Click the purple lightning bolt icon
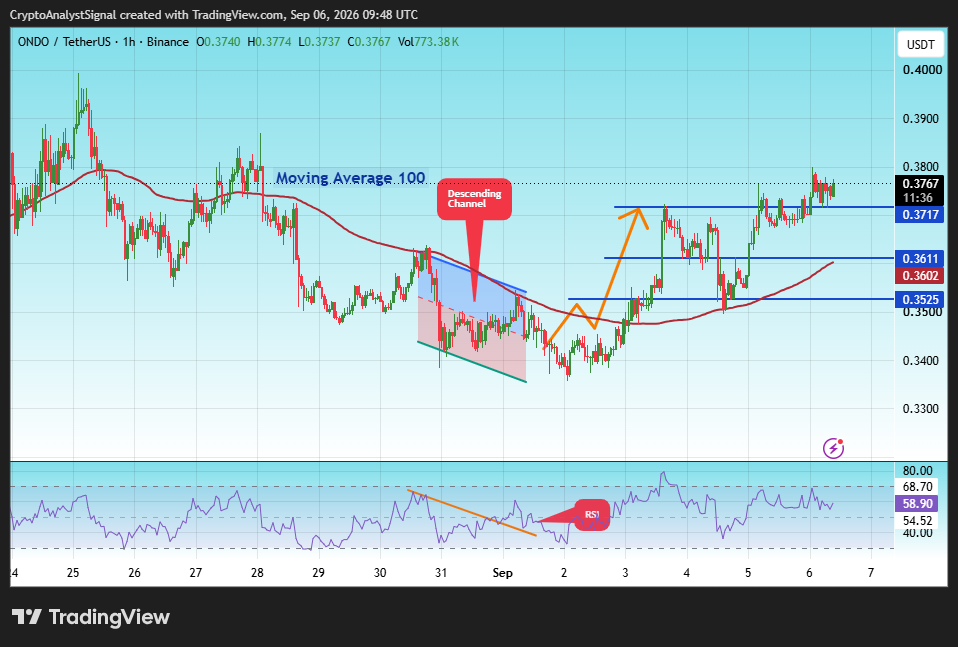Viewport: 958px width, 647px height. [833, 448]
